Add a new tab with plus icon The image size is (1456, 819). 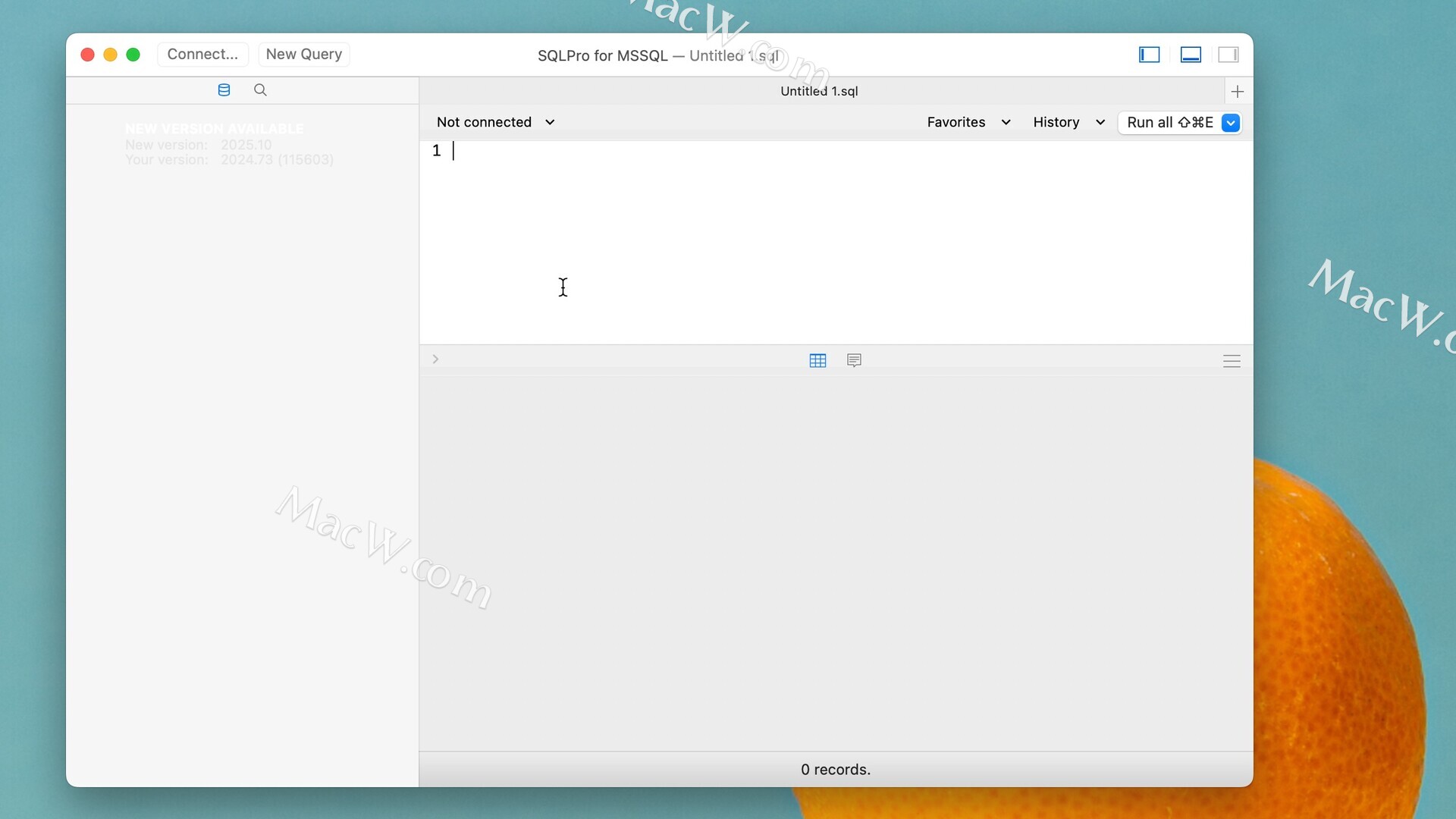(x=1238, y=92)
